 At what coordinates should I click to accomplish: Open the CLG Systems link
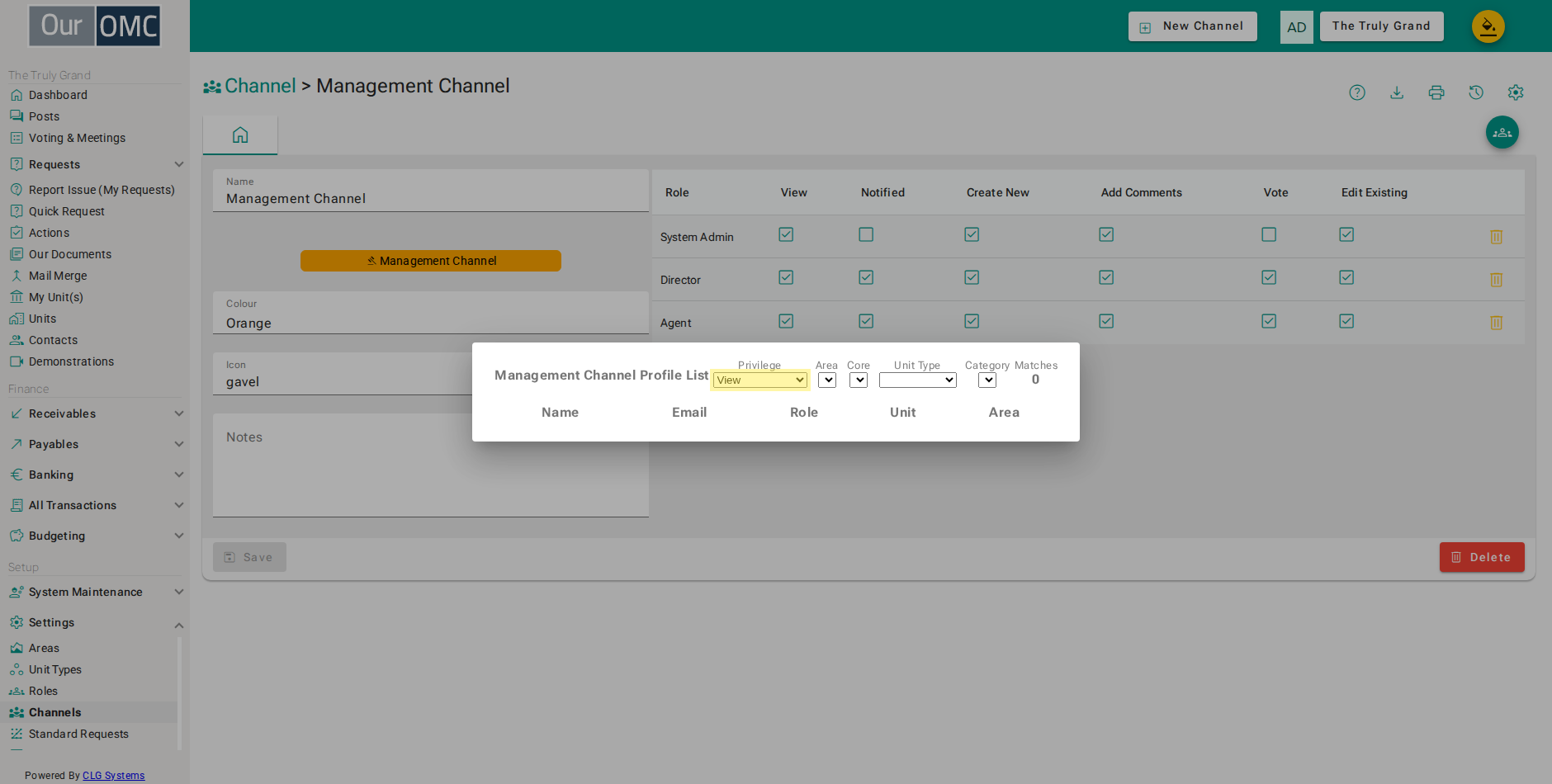pyautogui.click(x=113, y=776)
